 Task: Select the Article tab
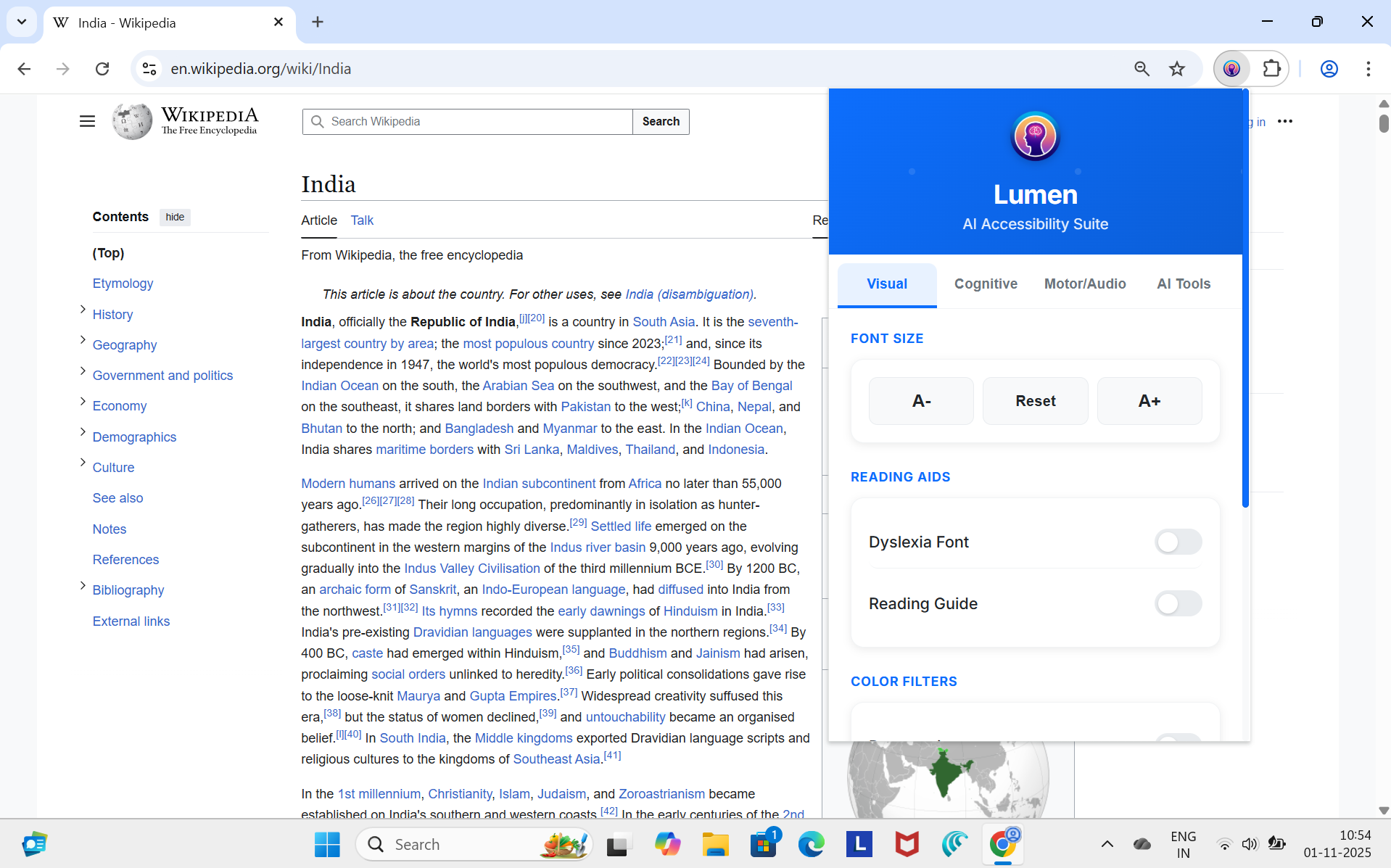pyautogui.click(x=319, y=220)
